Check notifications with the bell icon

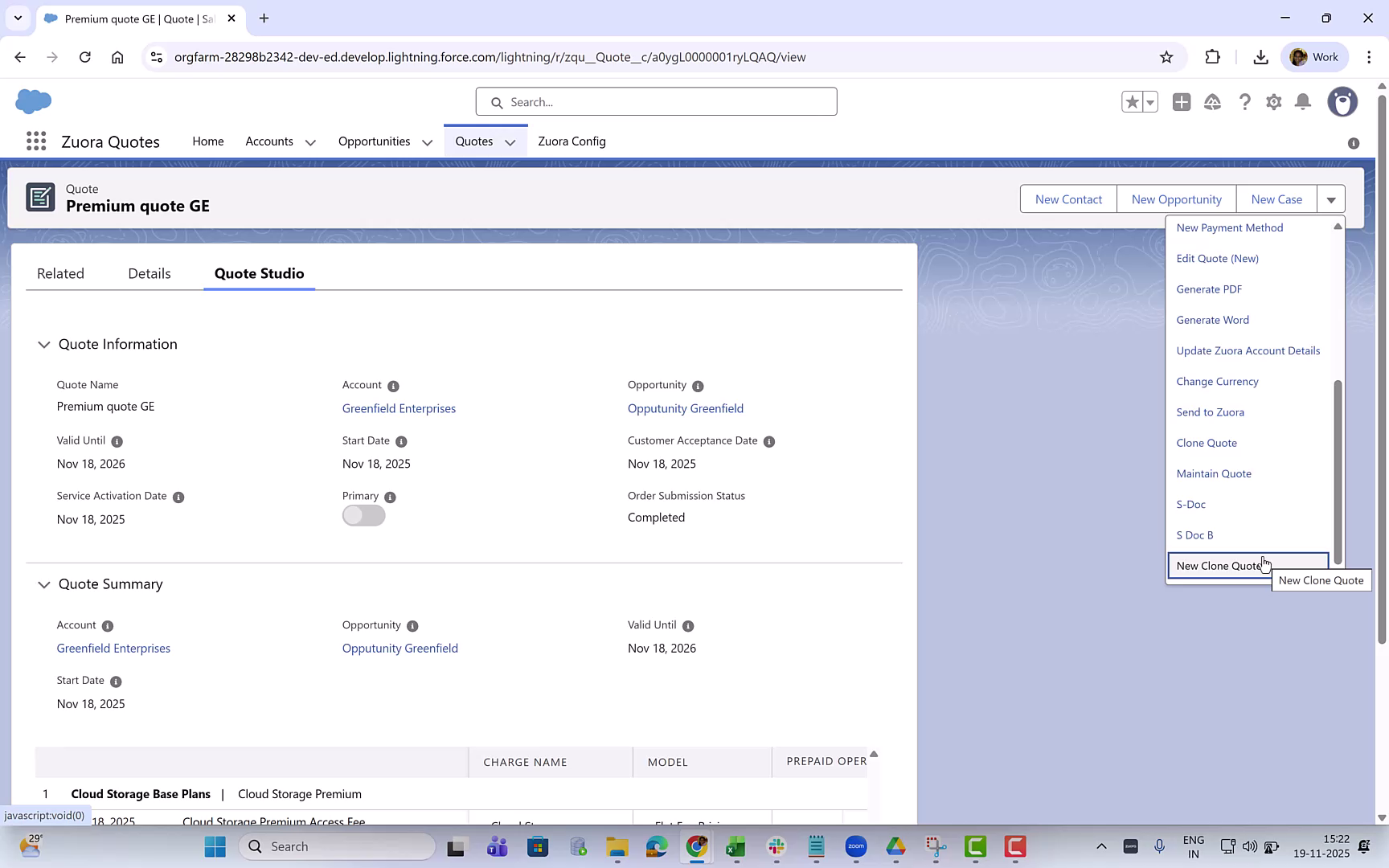click(1303, 102)
